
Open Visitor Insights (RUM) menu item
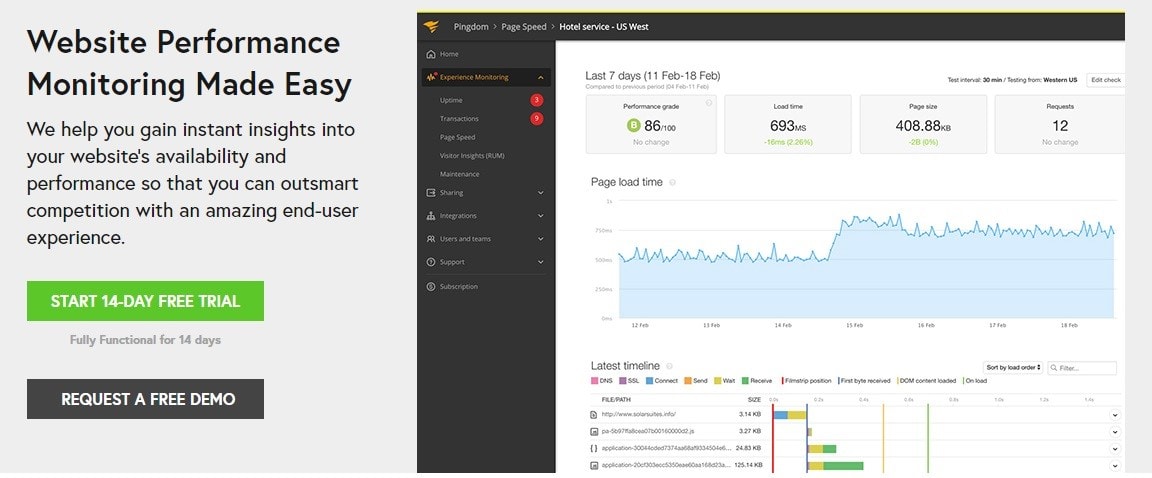[x=472, y=156]
